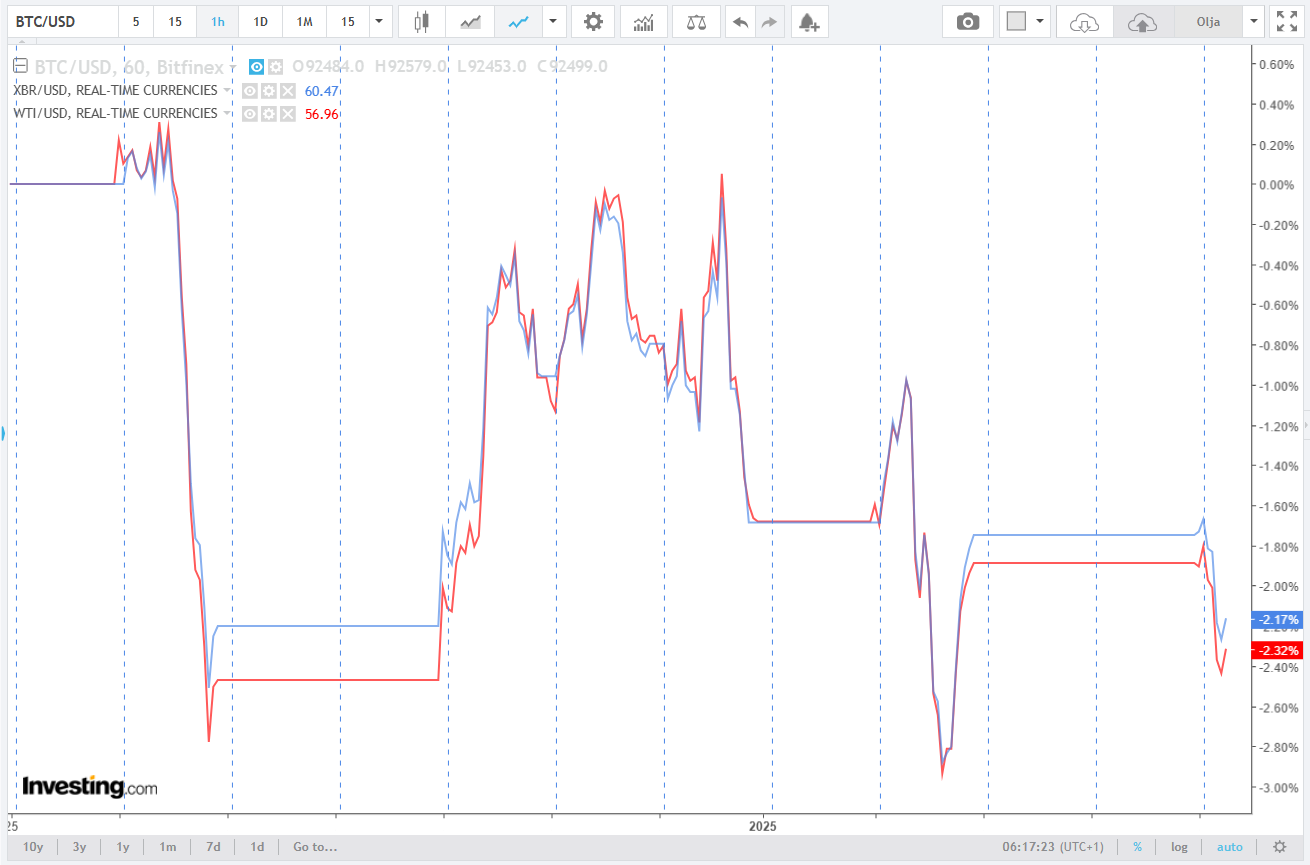
Task: Click the compare symbols scales icon
Action: click(696, 21)
